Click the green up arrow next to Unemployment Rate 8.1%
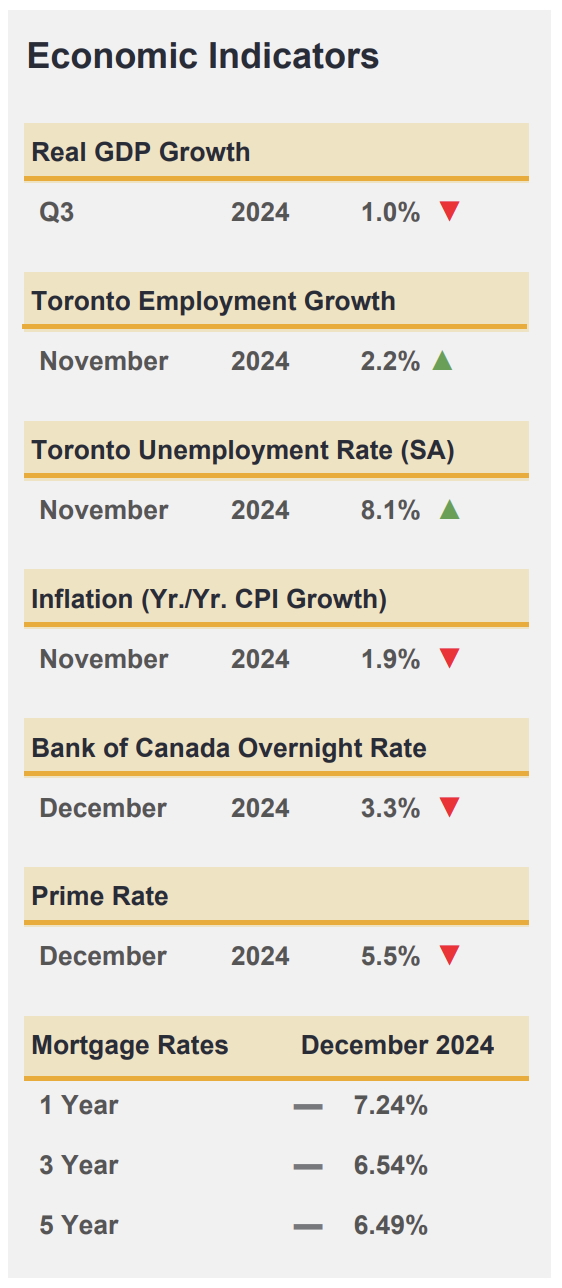Viewport: 562px width, 1288px height. coord(449,509)
